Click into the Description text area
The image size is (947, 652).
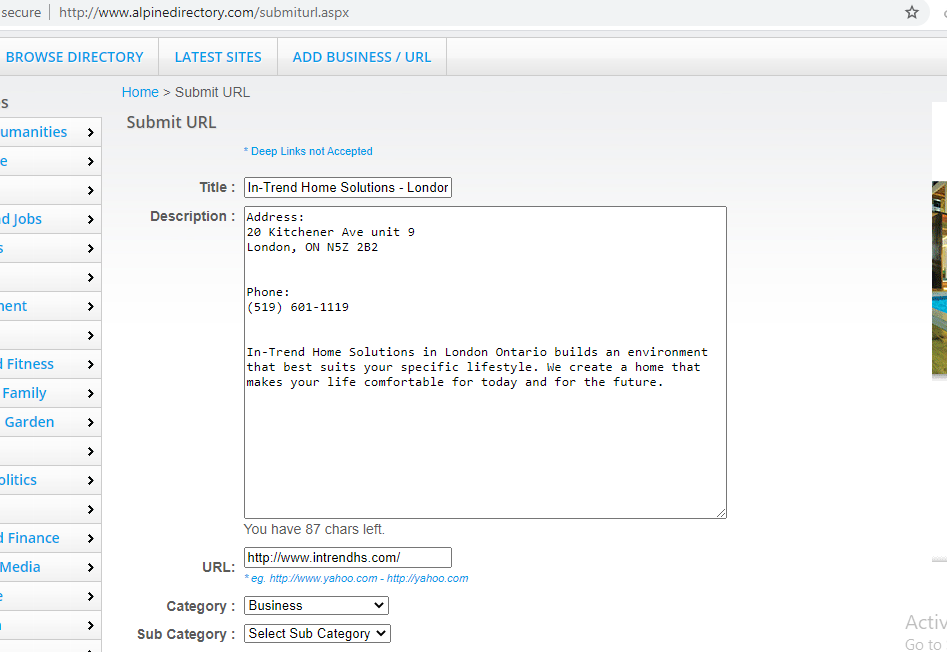(485, 362)
